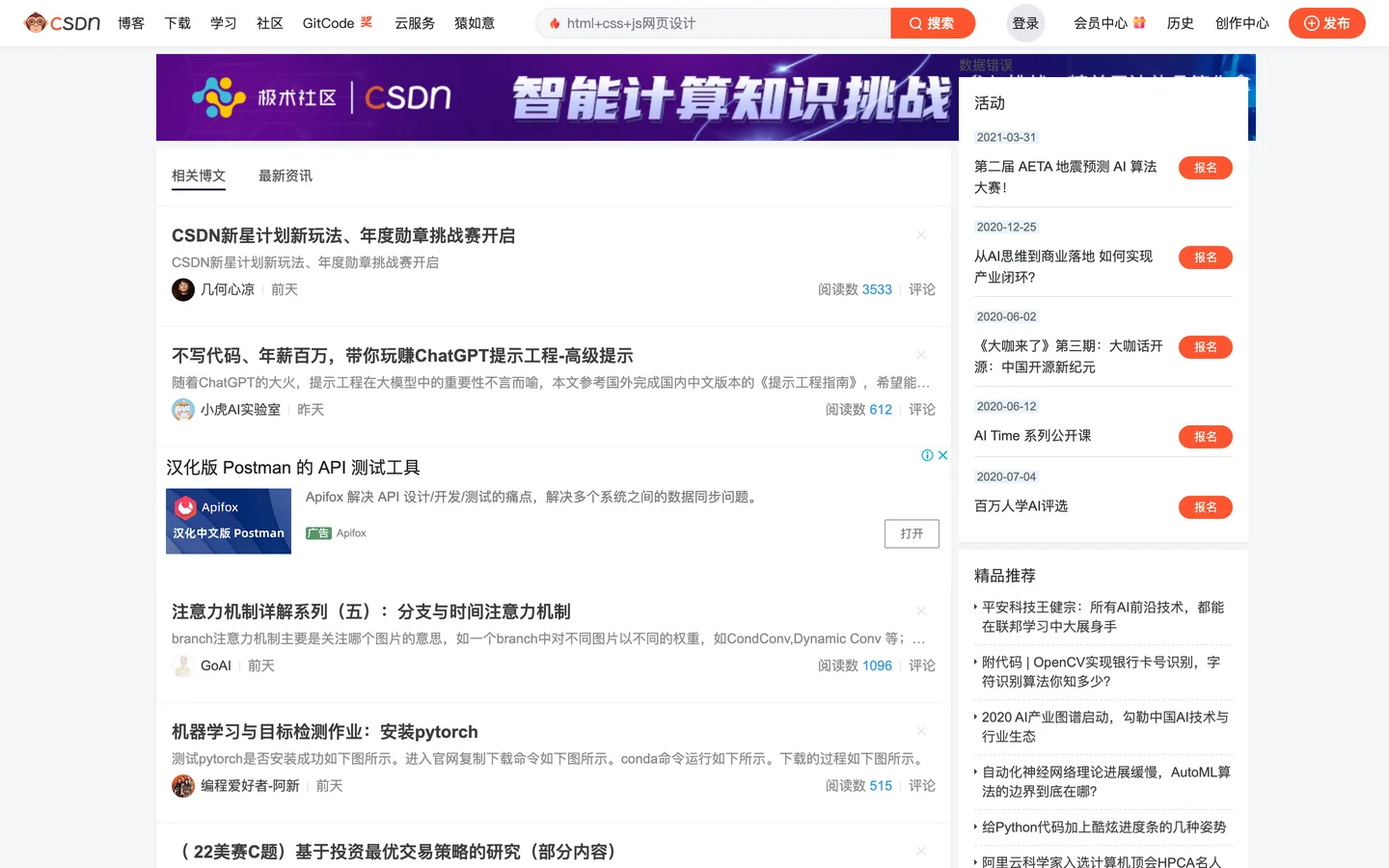Click activity title AI Time 系列公开课

(x=1033, y=436)
